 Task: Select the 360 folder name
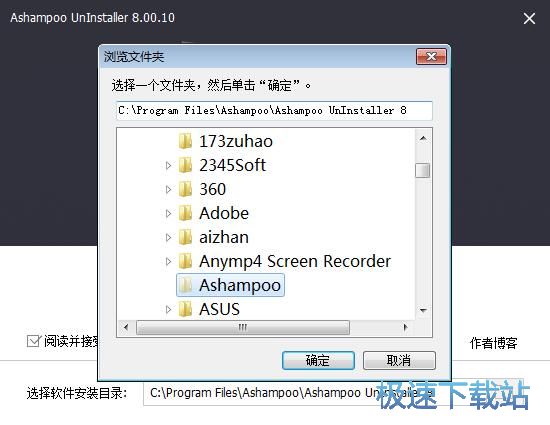pos(213,189)
